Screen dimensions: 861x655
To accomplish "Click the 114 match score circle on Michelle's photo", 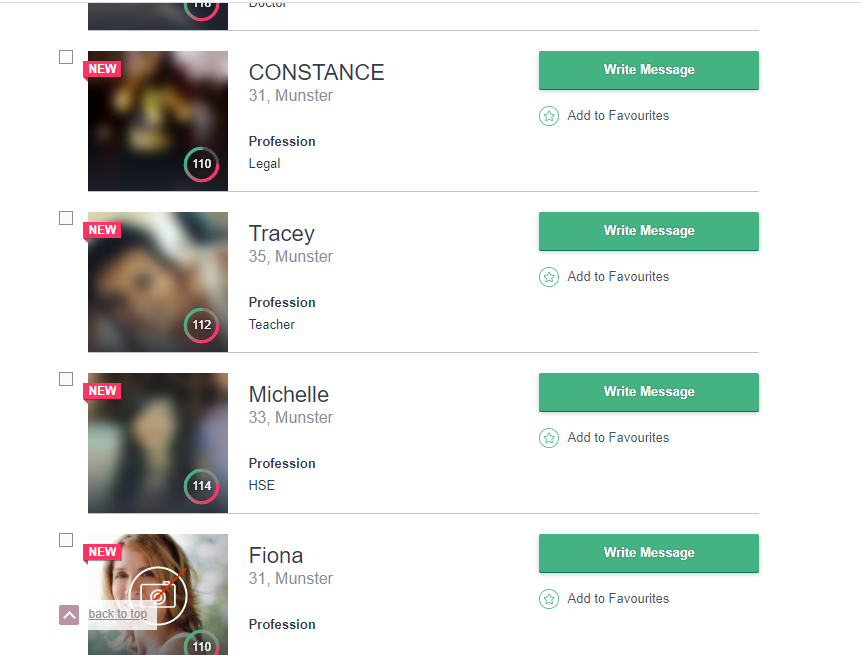I will [x=202, y=485].
